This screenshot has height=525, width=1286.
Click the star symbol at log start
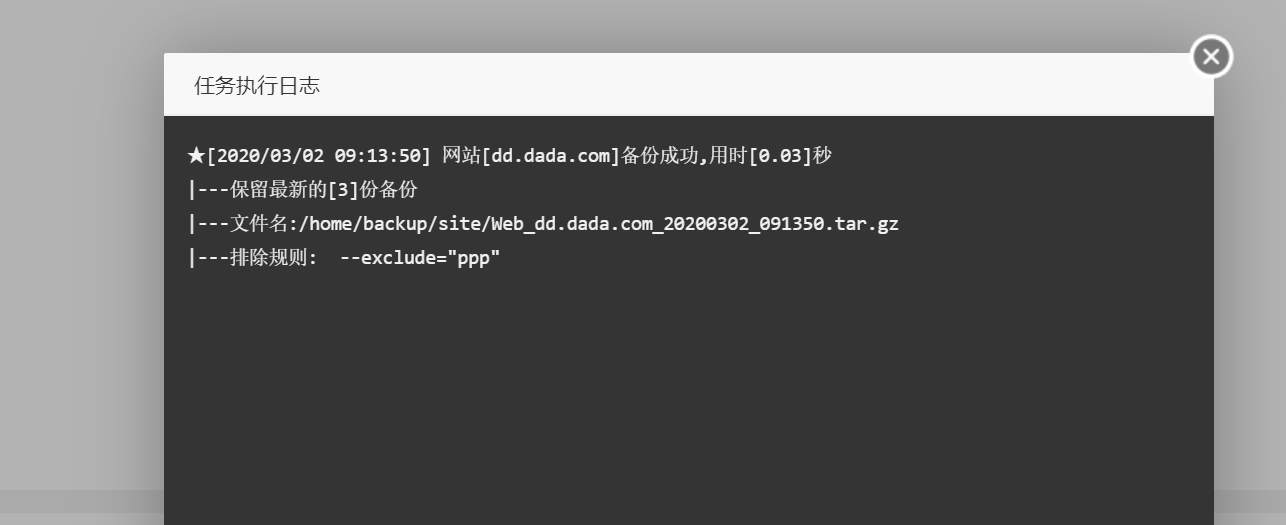[x=196, y=155]
